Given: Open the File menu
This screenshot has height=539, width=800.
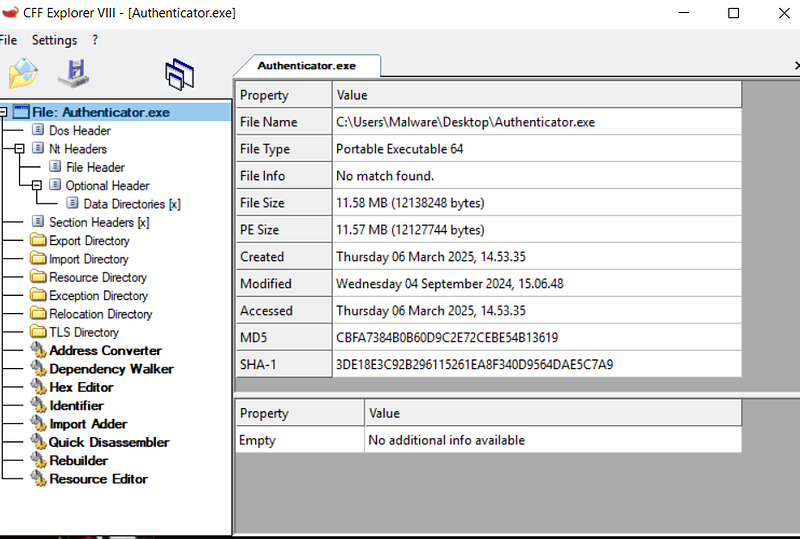Looking at the screenshot, I should (x=8, y=40).
